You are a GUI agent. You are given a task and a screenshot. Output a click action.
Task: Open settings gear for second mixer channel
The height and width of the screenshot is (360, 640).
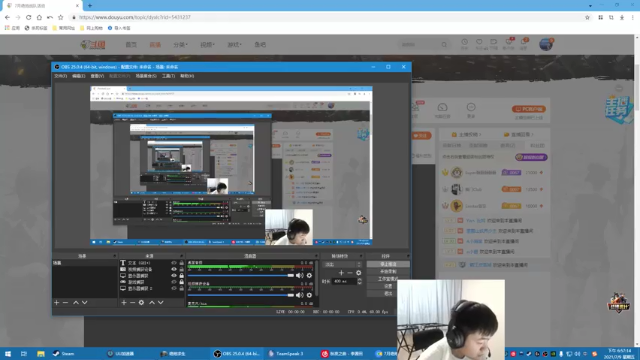click(309, 295)
